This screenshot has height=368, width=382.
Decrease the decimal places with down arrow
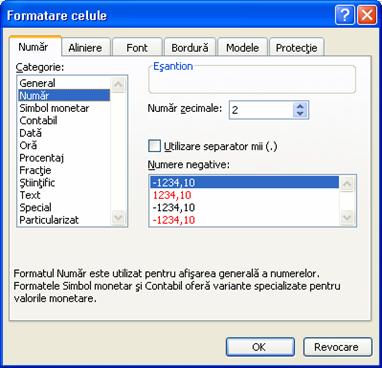[300, 114]
